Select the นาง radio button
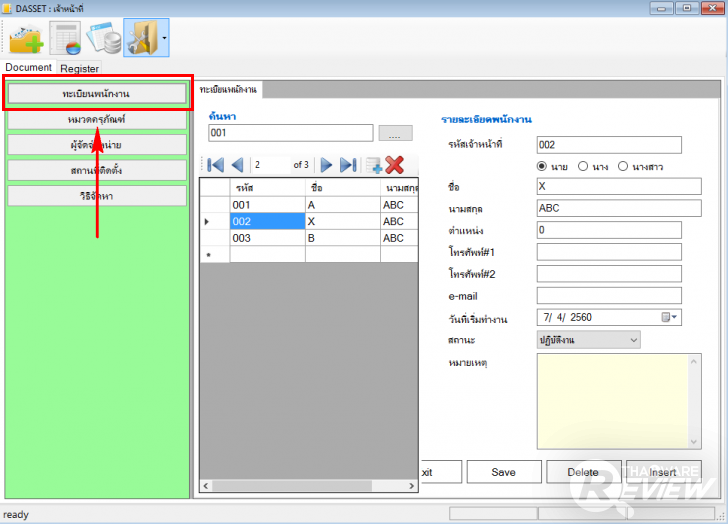The width and height of the screenshot is (728, 524). [x=583, y=166]
